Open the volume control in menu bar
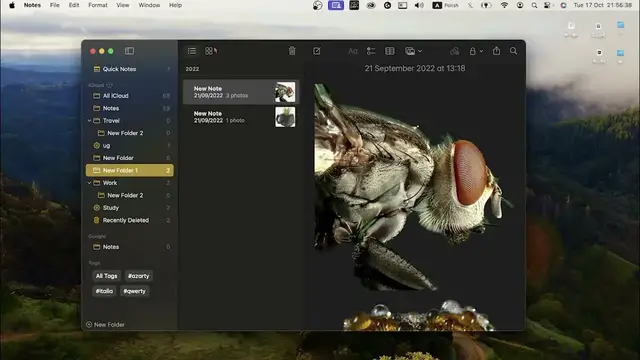This screenshot has width=640, height=360. [419, 5]
